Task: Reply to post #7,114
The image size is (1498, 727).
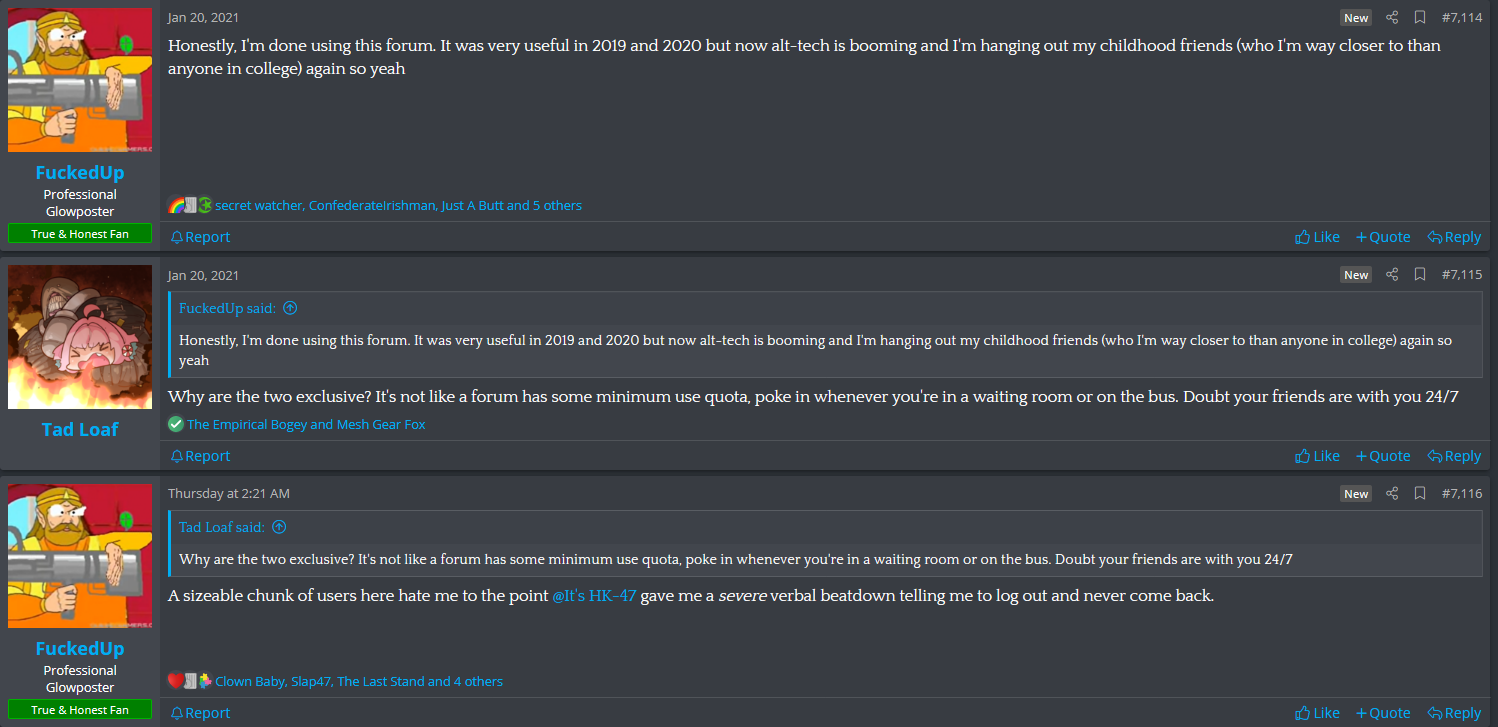Action: click(1454, 237)
